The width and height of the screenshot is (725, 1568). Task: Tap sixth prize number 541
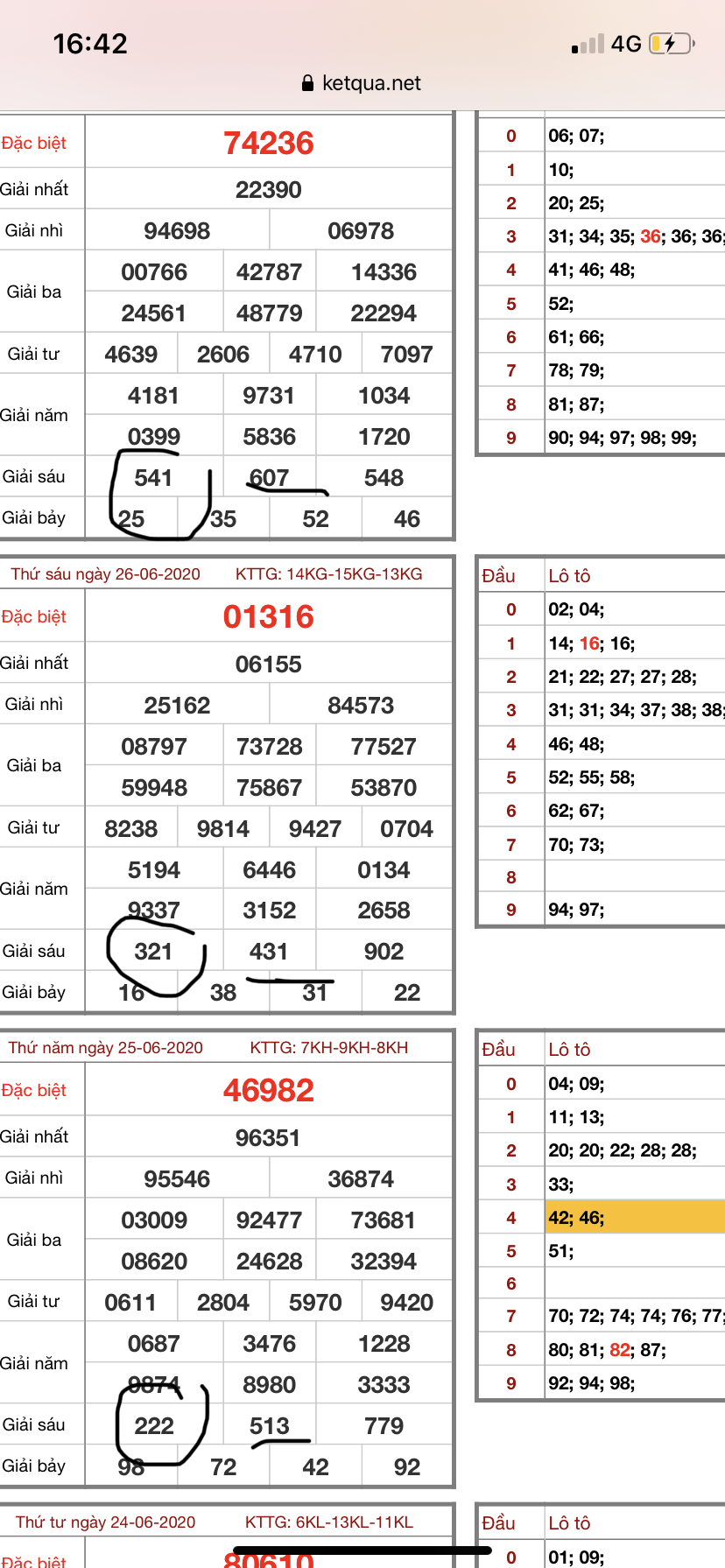click(x=153, y=478)
